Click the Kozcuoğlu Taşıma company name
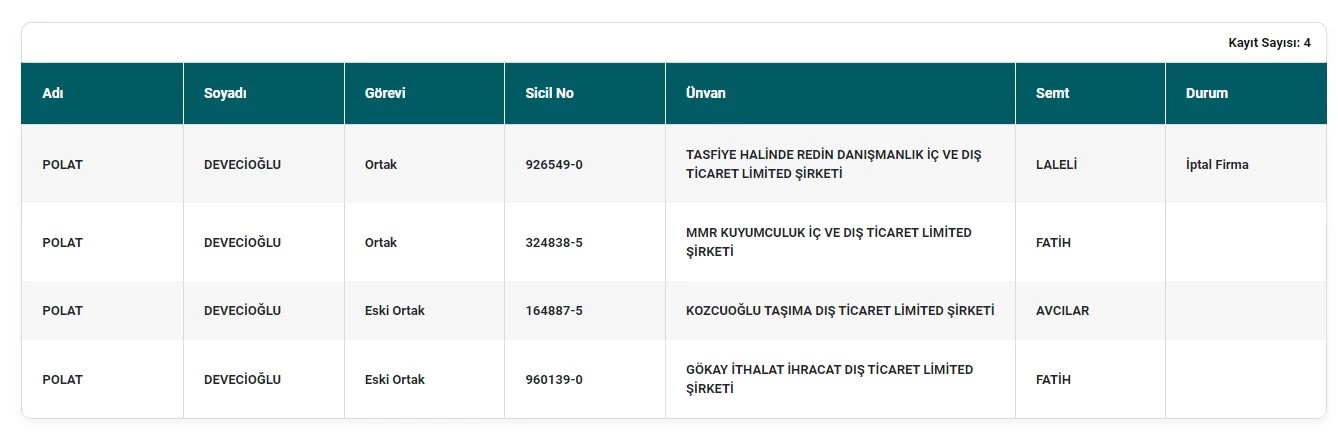 [x=840, y=310]
